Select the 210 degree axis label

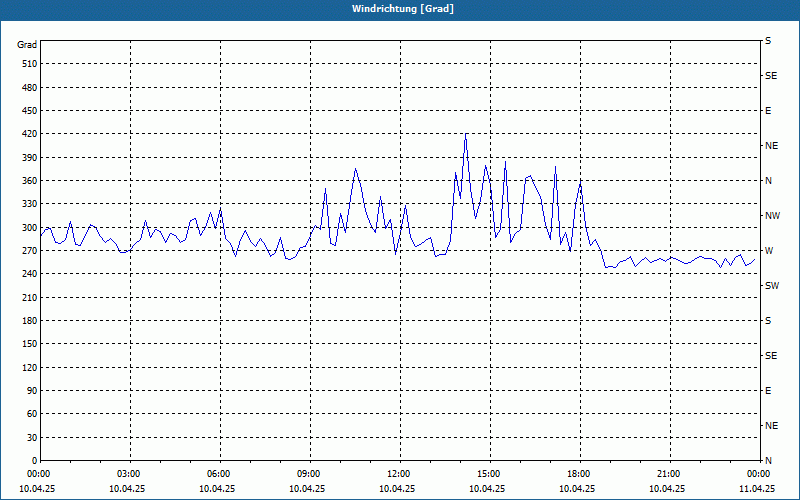[x=30, y=297]
